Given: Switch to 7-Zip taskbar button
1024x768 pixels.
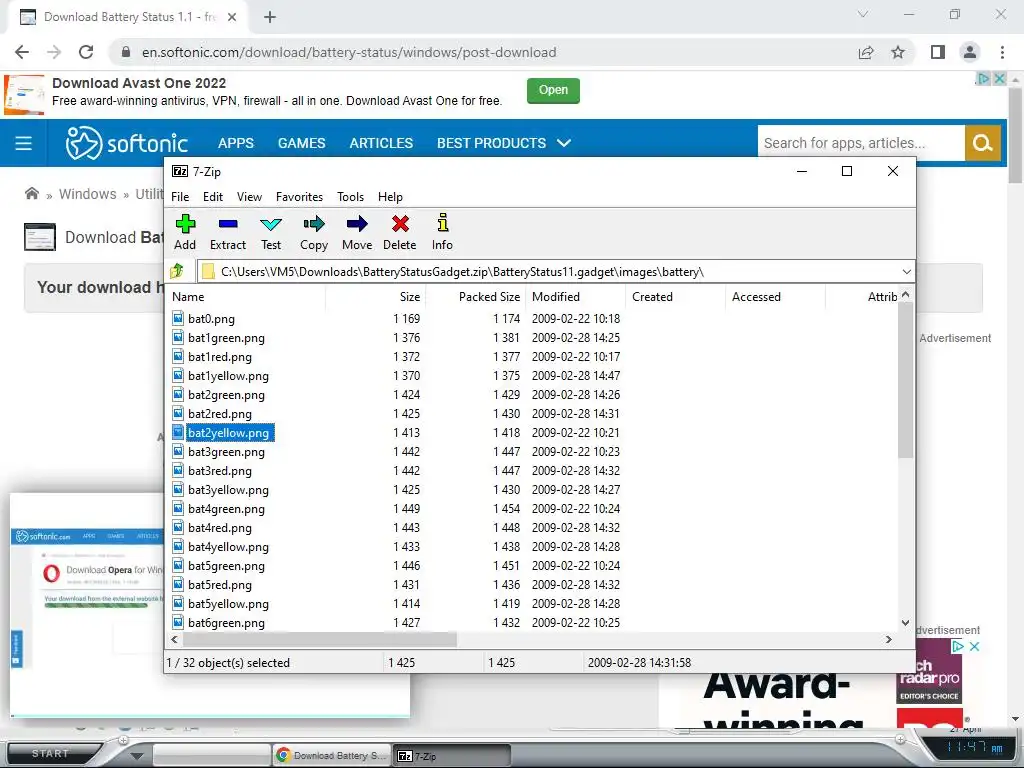Looking at the screenshot, I should 453,756.
